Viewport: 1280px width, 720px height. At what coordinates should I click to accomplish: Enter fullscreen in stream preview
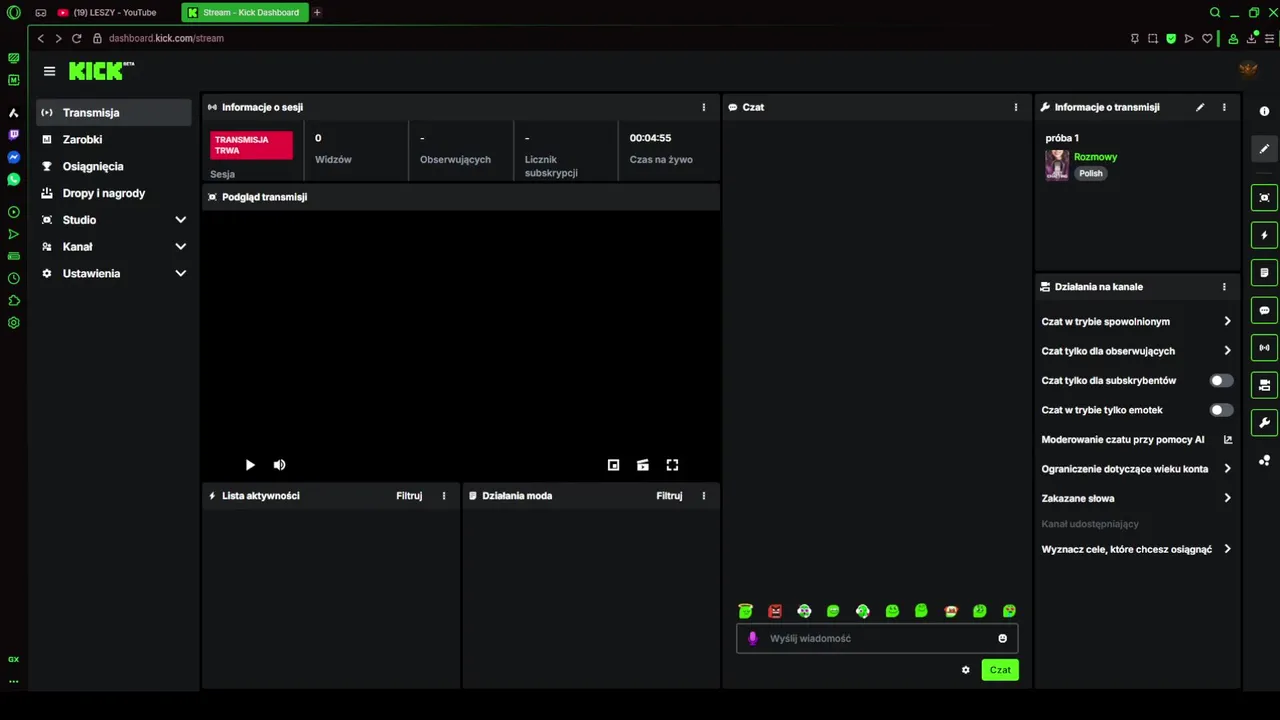tap(672, 465)
